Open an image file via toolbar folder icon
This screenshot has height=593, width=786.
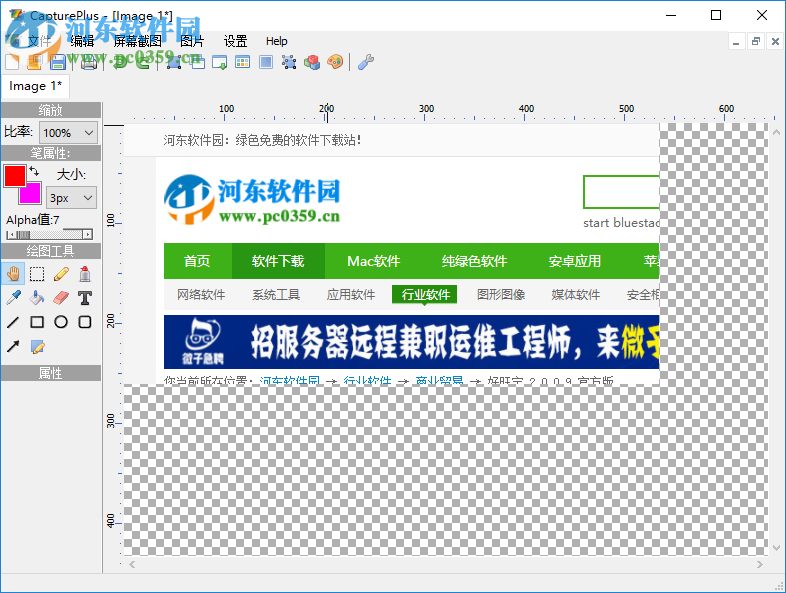pos(35,62)
